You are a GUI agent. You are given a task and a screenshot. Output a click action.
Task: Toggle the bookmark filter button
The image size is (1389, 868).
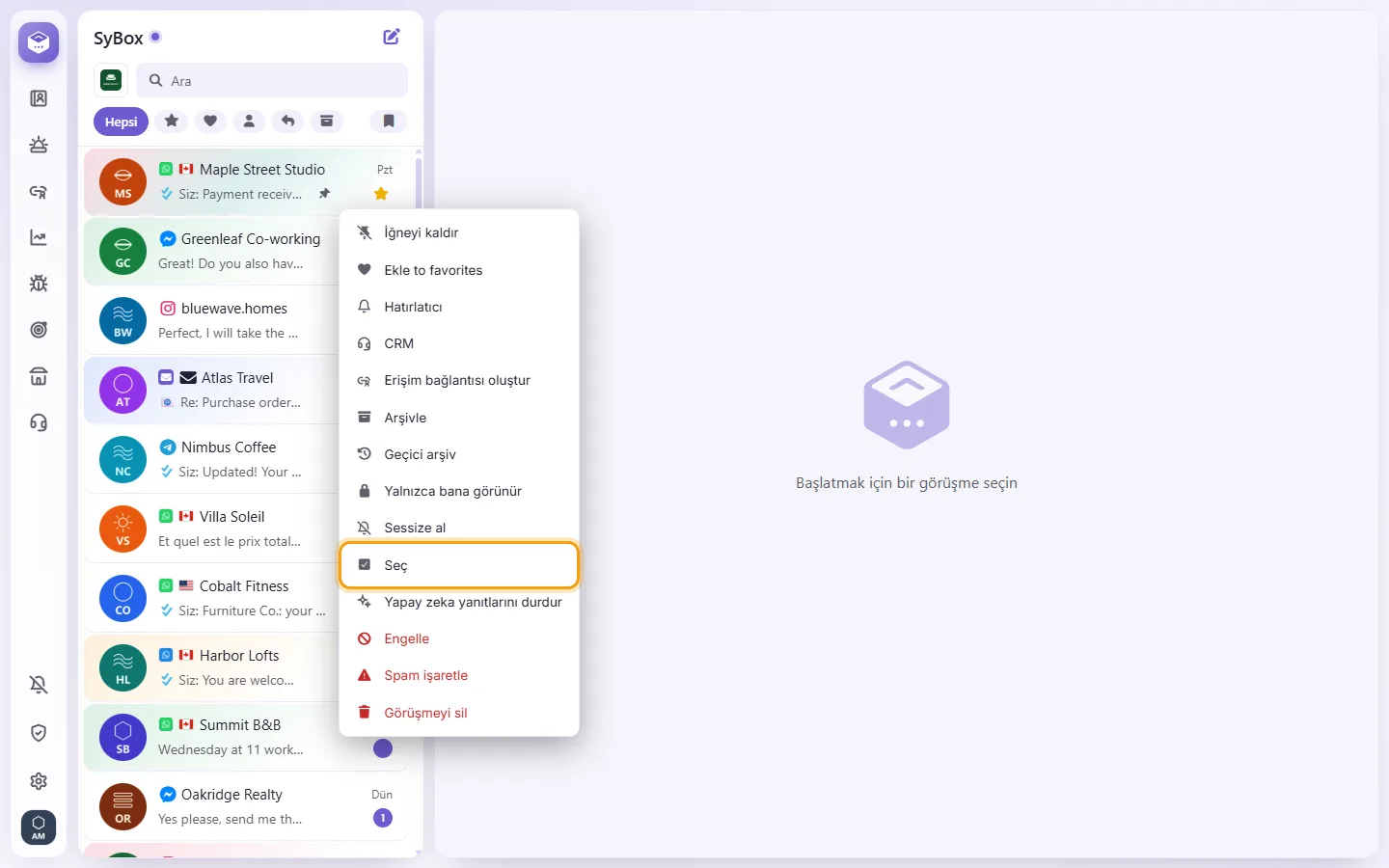389,122
